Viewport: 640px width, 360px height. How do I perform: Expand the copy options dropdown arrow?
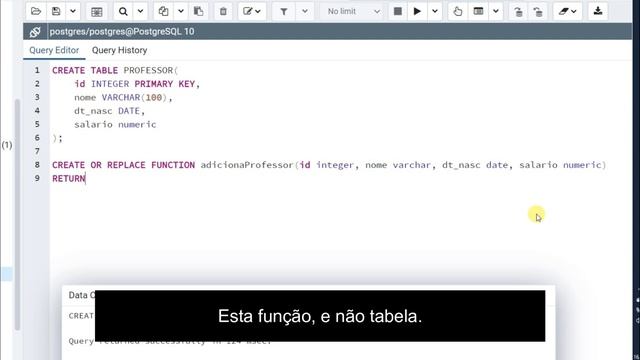(x=181, y=11)
